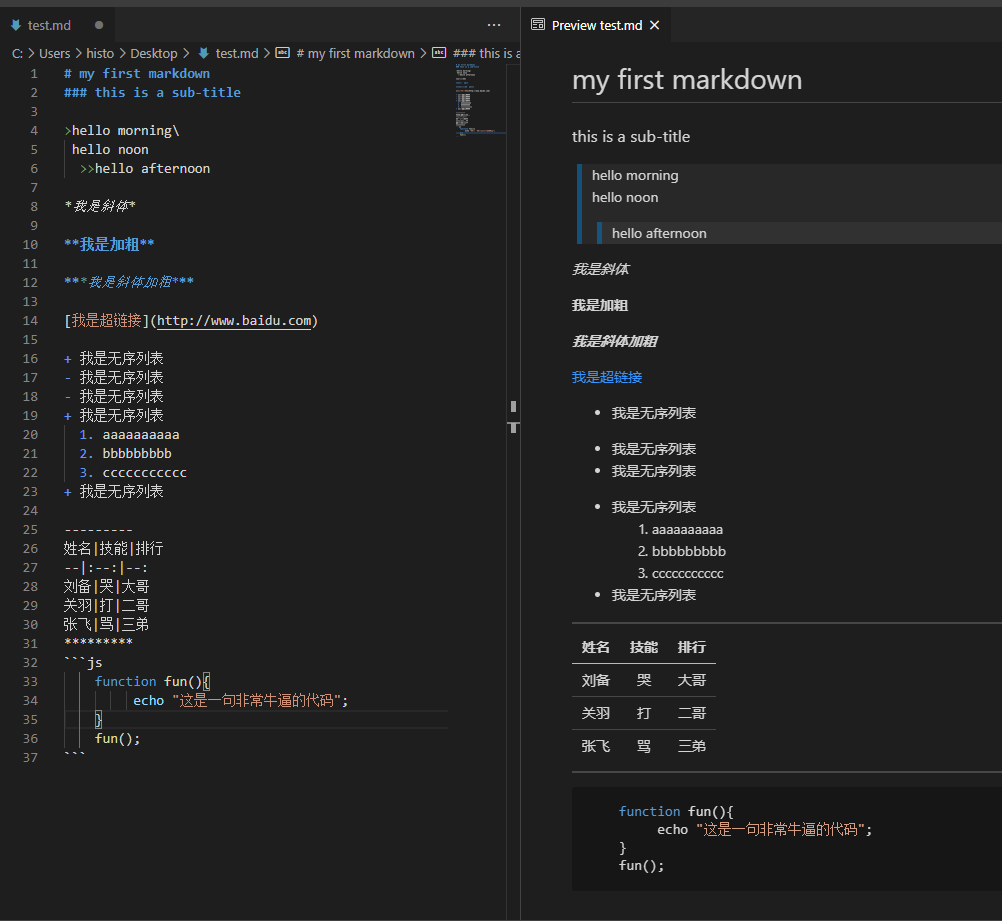This screenshot has height=921, width=1002.
Task: Switch to the Preview test.md tab
Action: 596,25
